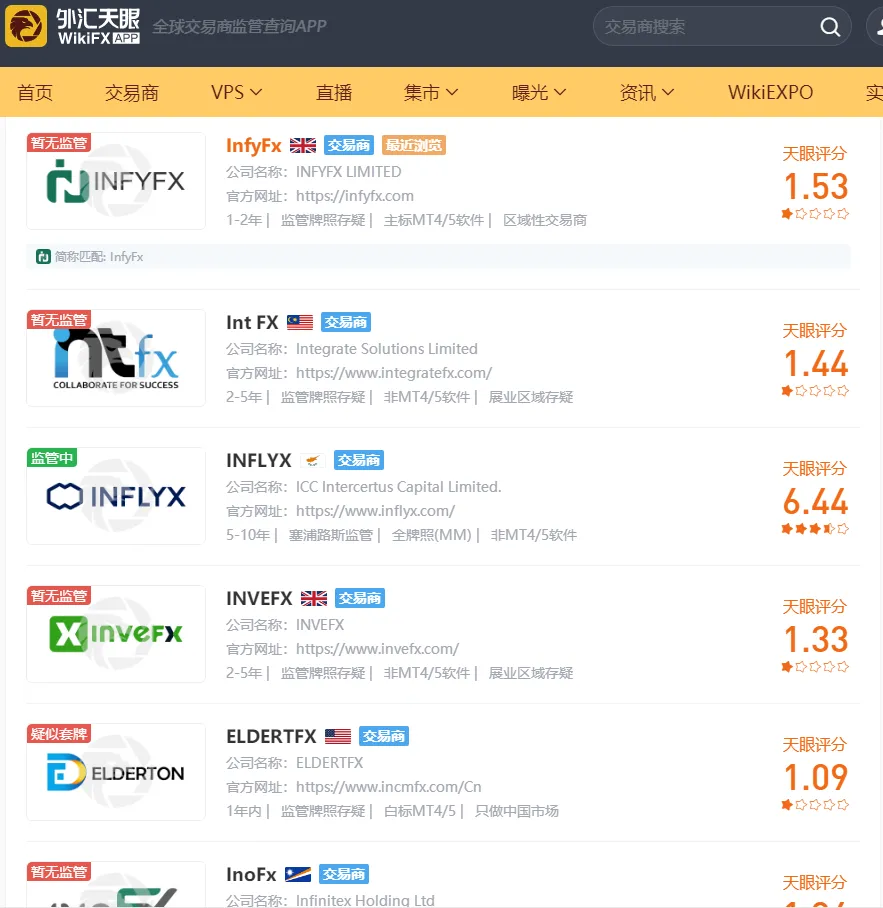Viewport: 883px width, 908px height.
Task: Click the US flag beside ELDERTFX
Action: (338, 736)
